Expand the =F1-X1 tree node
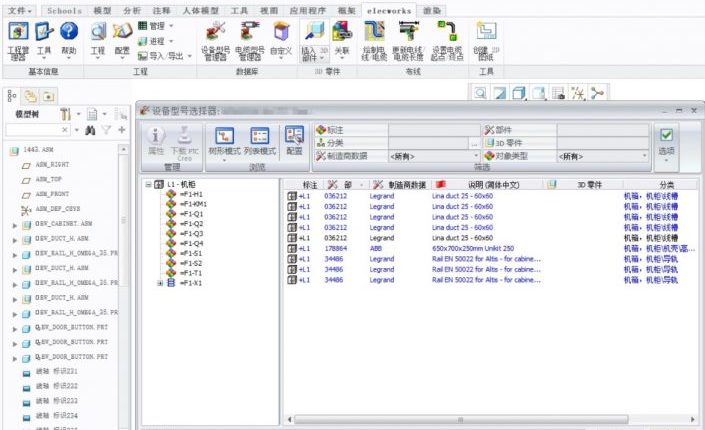 160,283
